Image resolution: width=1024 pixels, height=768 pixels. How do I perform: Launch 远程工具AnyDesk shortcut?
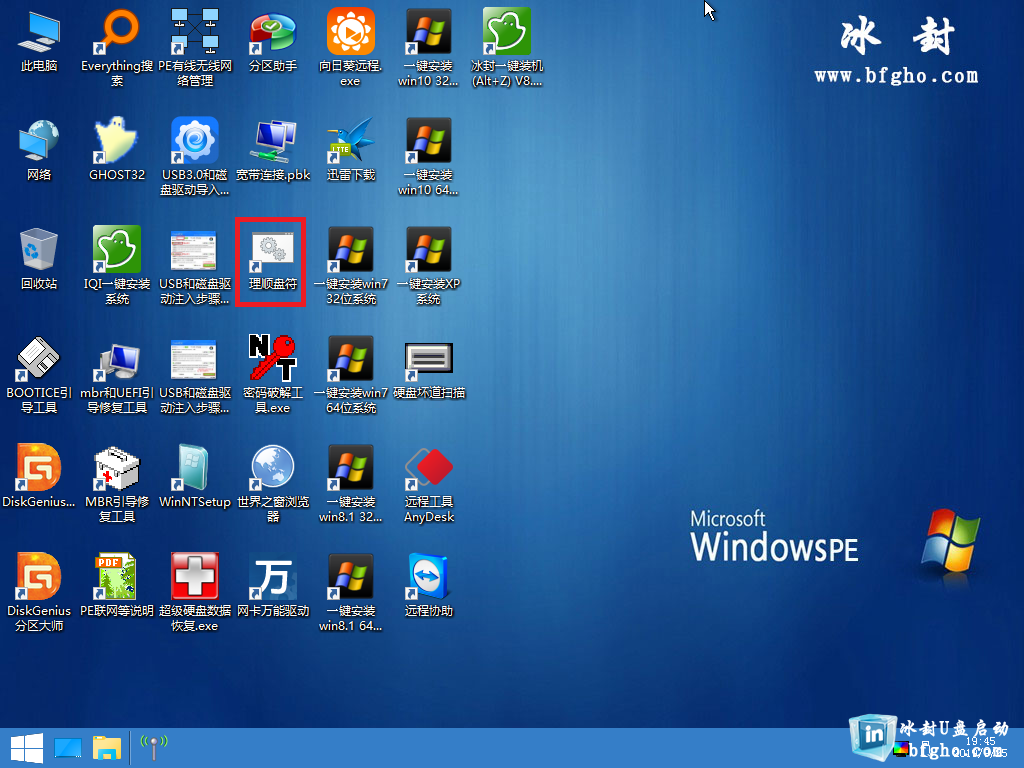pyautogui.click(x=428, y=483)
